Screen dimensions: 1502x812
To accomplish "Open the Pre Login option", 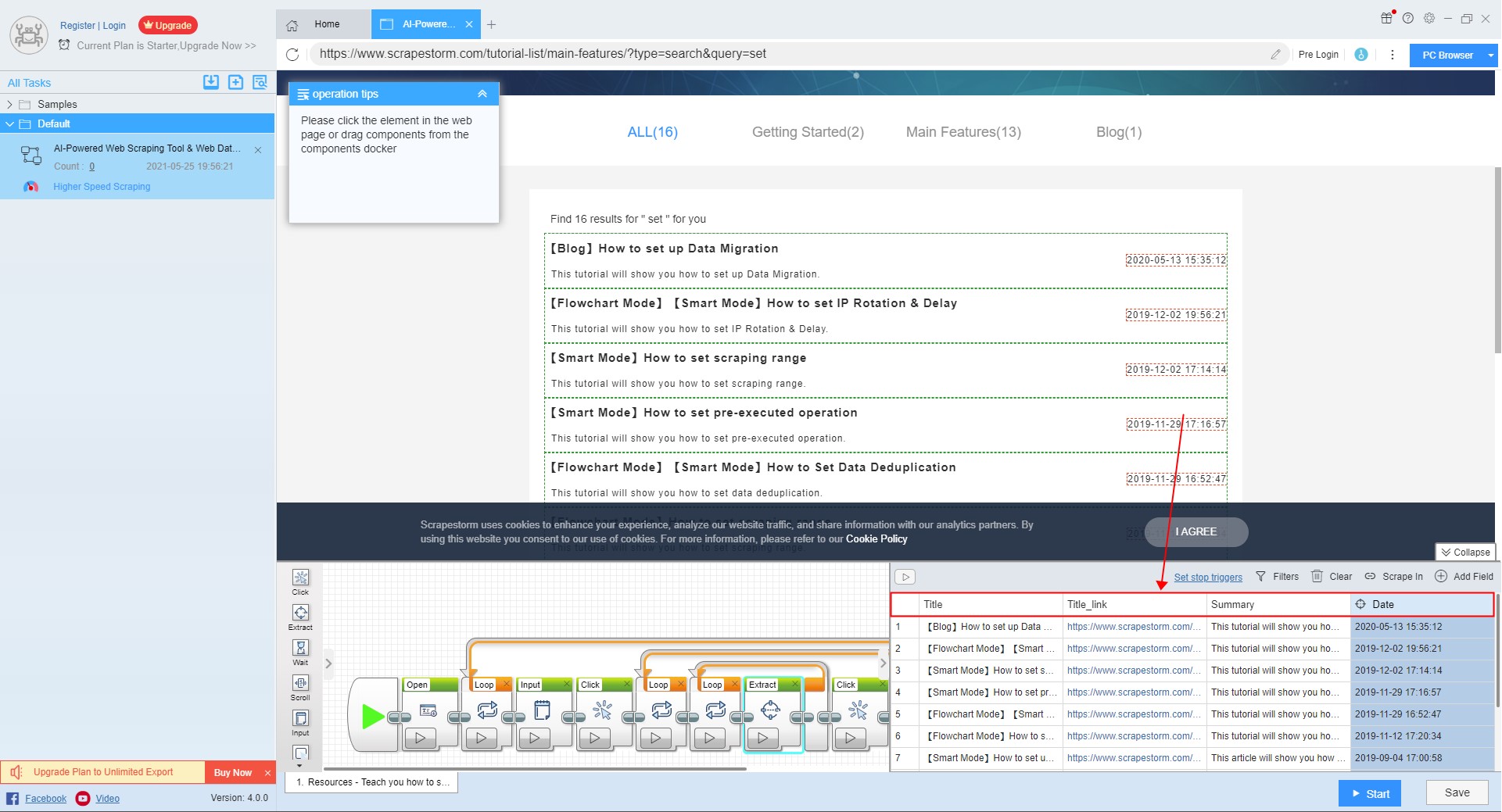I will point(1318,55).
